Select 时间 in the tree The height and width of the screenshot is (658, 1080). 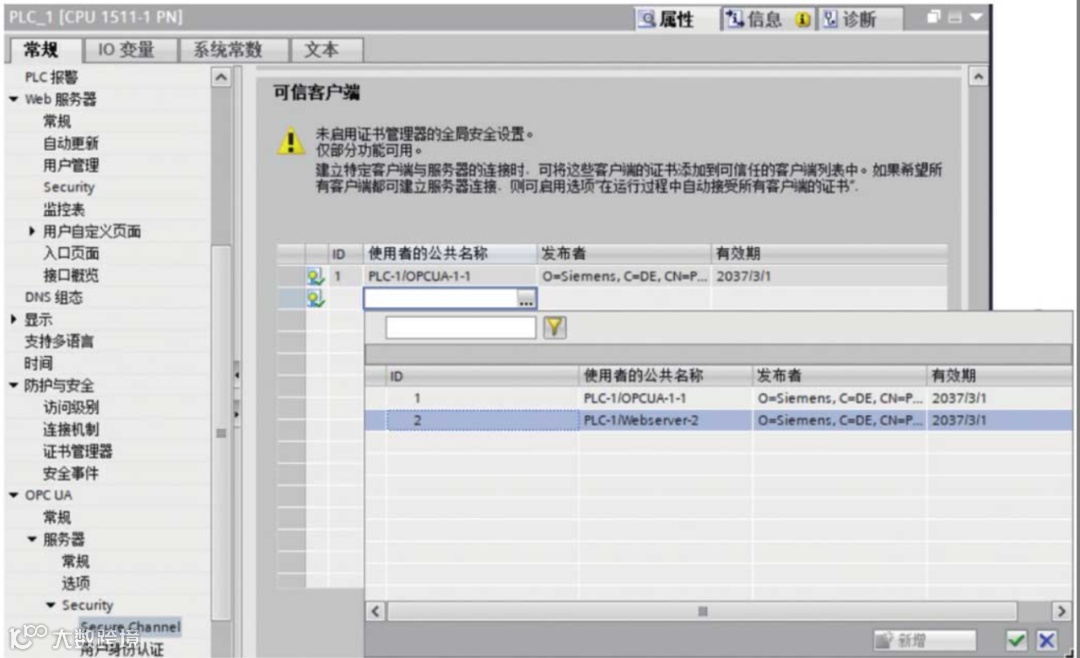click(39, 363)
